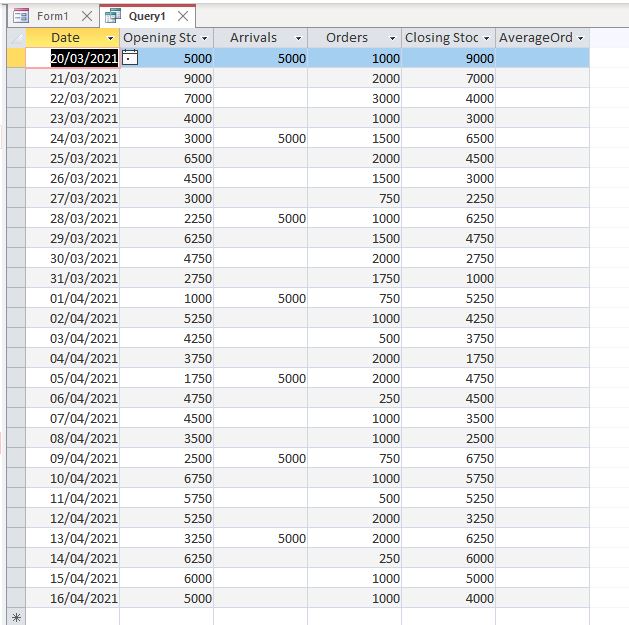Click Closing Stock 2250 on 27/03/2021
The height and width of the screenshot is (625, 629).
click(x=448, y=198)
